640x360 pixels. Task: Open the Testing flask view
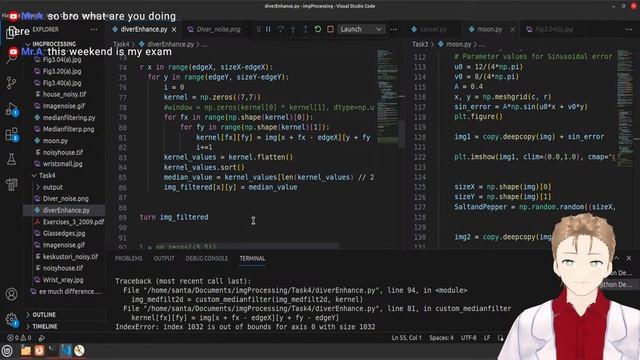[x=11, y=159]
